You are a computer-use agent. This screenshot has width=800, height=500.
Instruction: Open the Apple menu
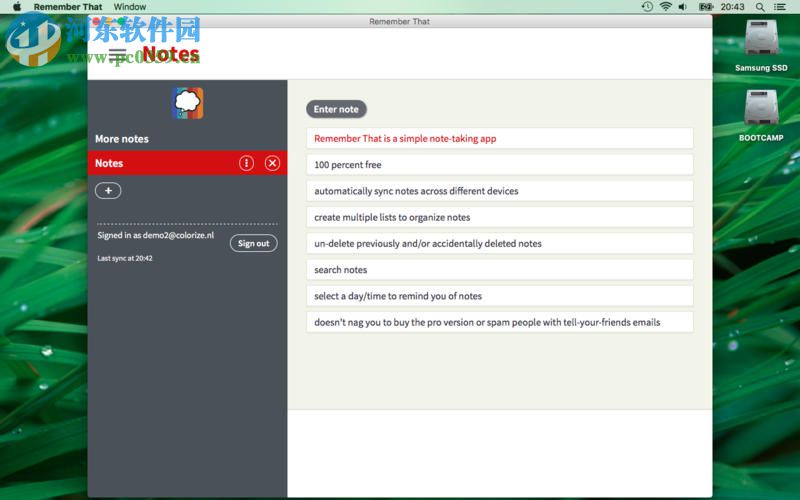pos(17,7)
